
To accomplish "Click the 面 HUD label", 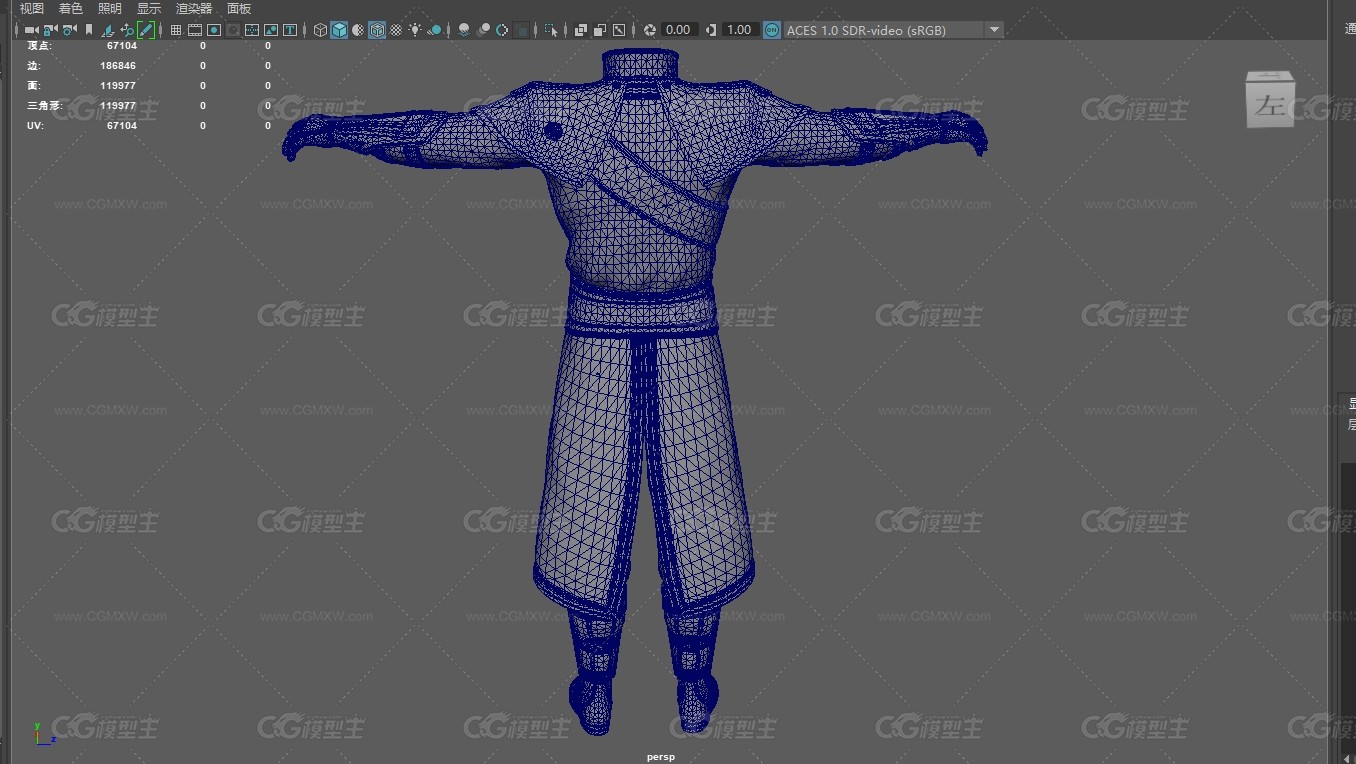I will [33, 85].
